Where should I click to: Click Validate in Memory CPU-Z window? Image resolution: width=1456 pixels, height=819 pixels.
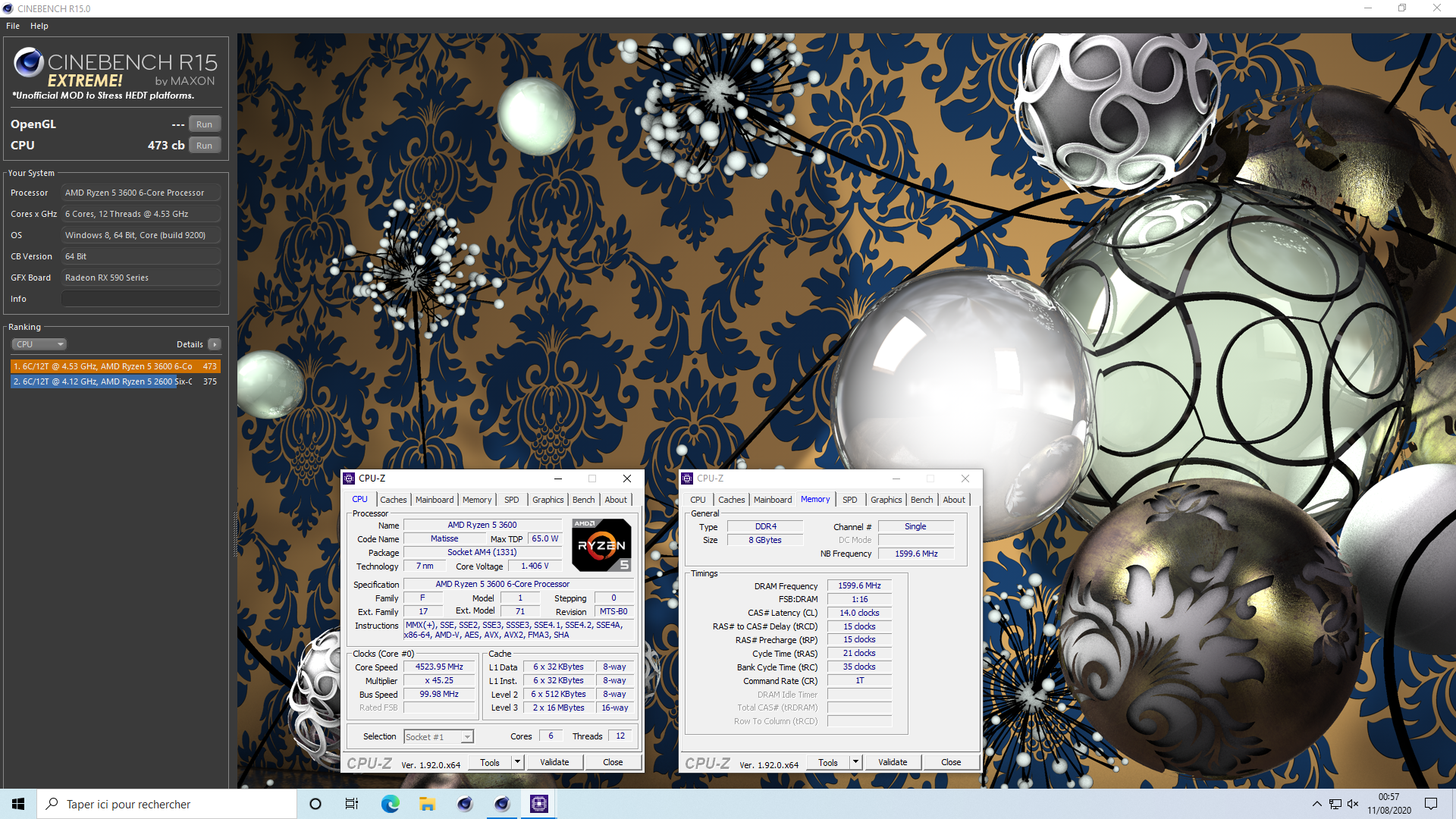coord(893,763)
